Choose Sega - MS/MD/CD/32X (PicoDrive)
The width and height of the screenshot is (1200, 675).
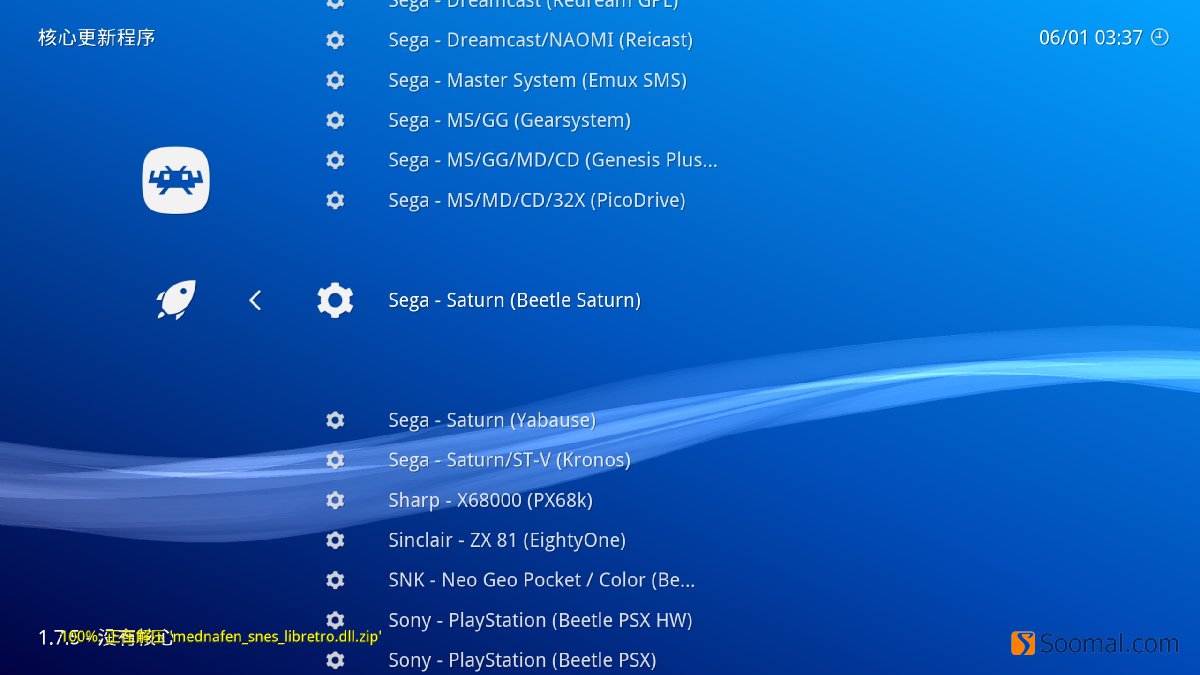pos(537,200)
